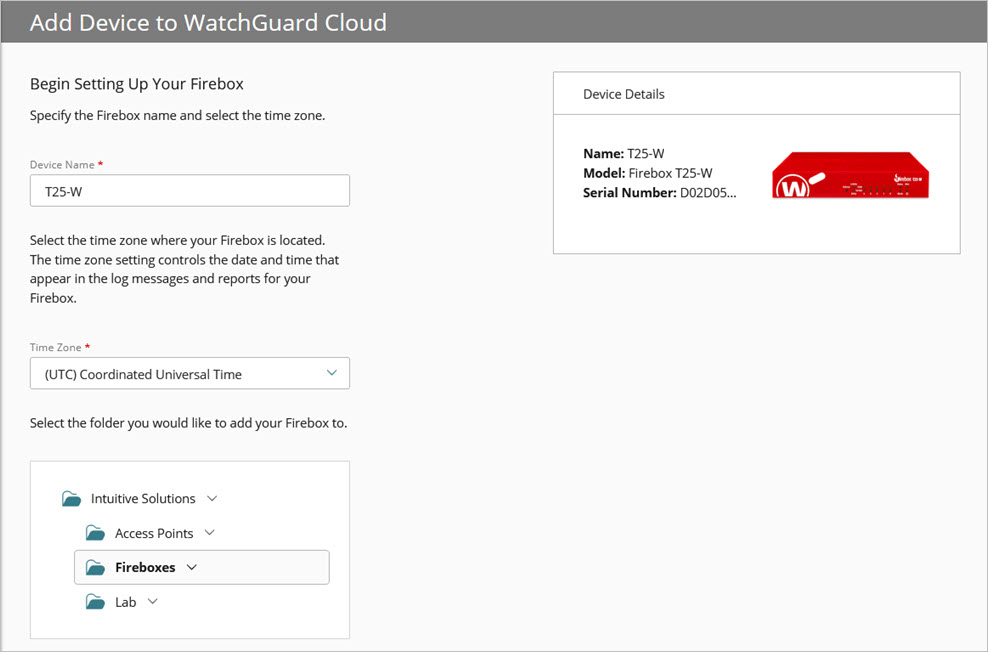Click the Time Zone field label
The width and height of the screenshot is (988, 652).
tap(60, 347)
